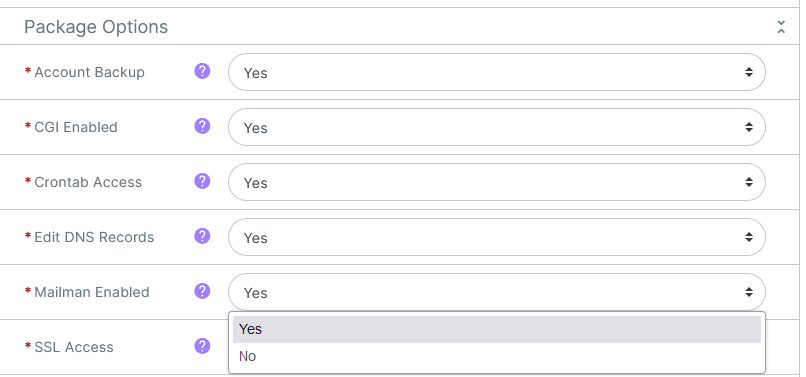Open help tooltip for Account Backup
This screenshot has width=806, height=377.
tap(202, 71)
